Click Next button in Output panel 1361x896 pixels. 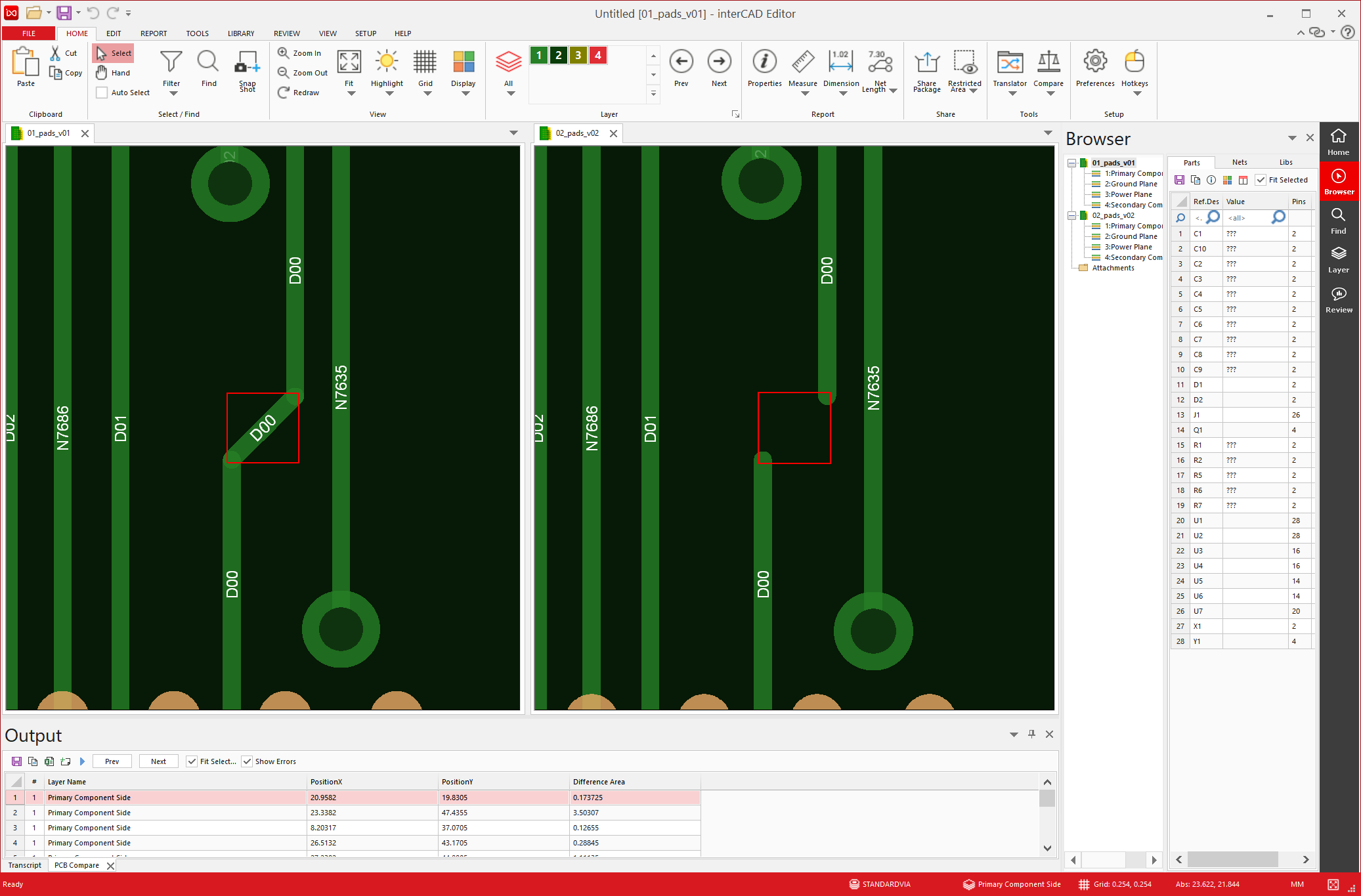pyautogui.click(x=158, y=761)
